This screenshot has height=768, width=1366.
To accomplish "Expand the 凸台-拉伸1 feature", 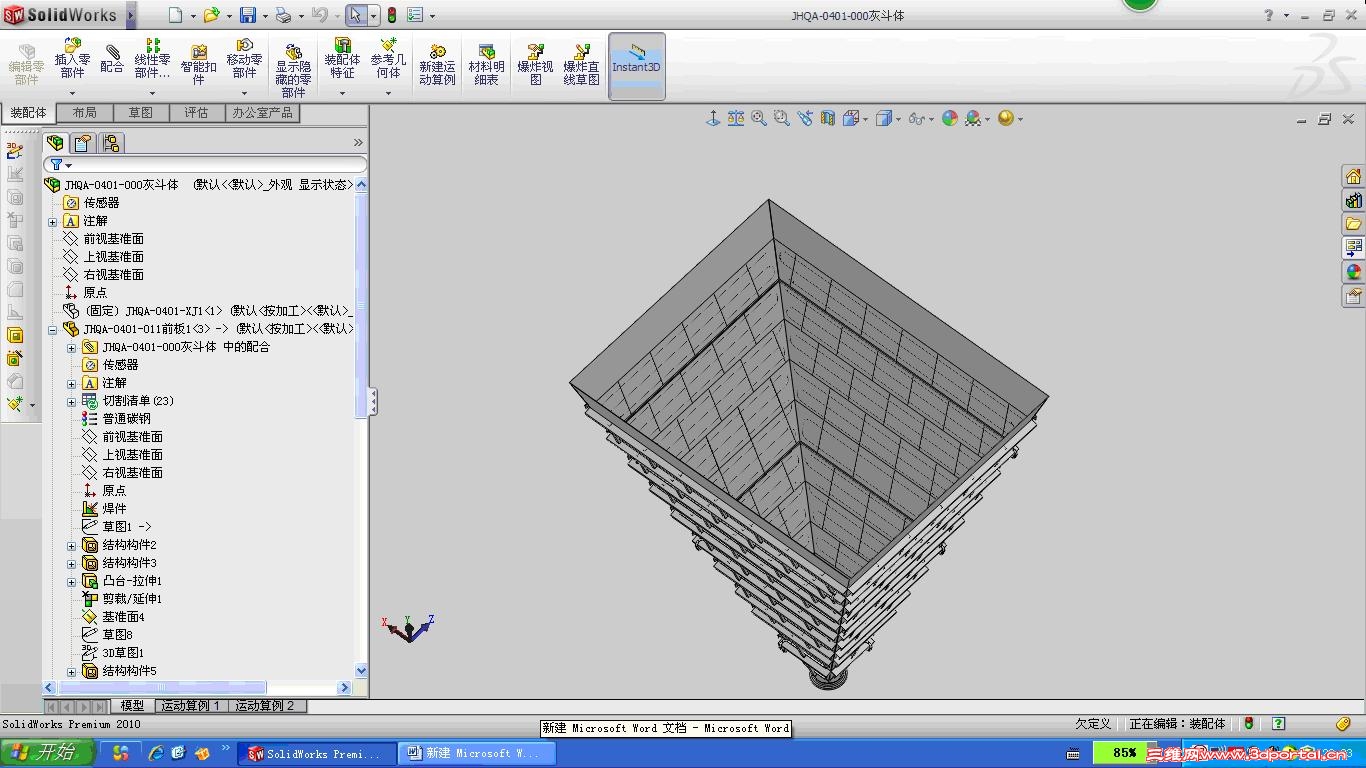I will [72, 582].
